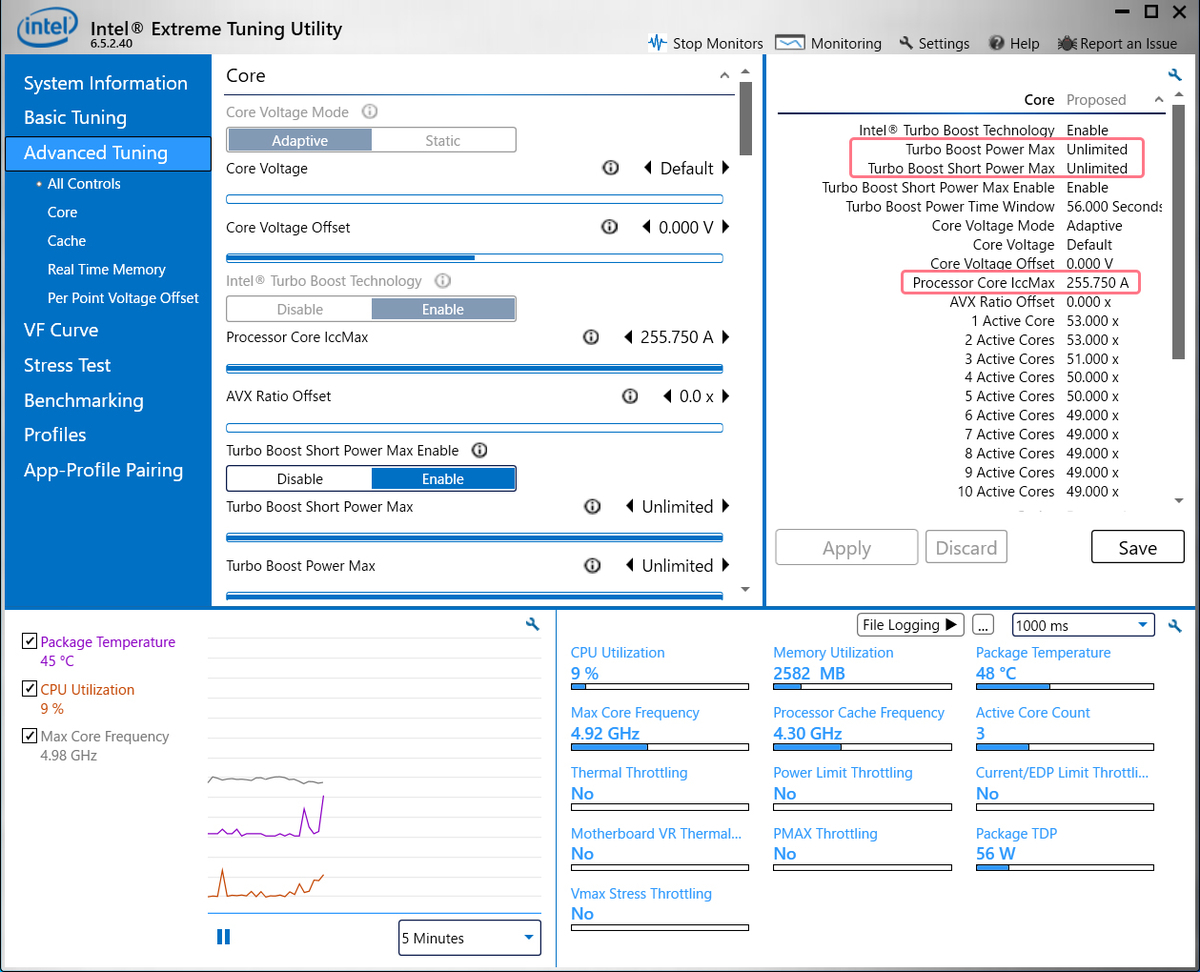Show info icon for Turbo Boost Power Max
Image resolution: width=1200 pixels, height=972 pixels.
(592, 565)
